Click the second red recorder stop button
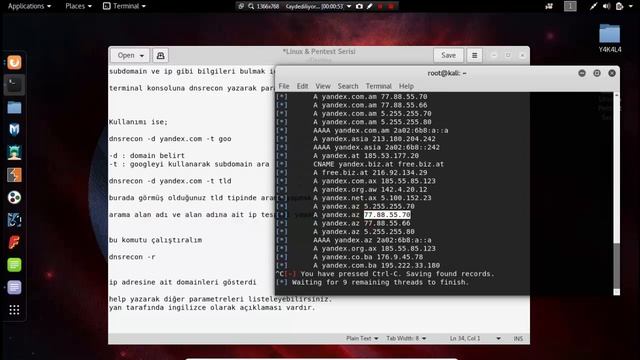 click(391, 6)
